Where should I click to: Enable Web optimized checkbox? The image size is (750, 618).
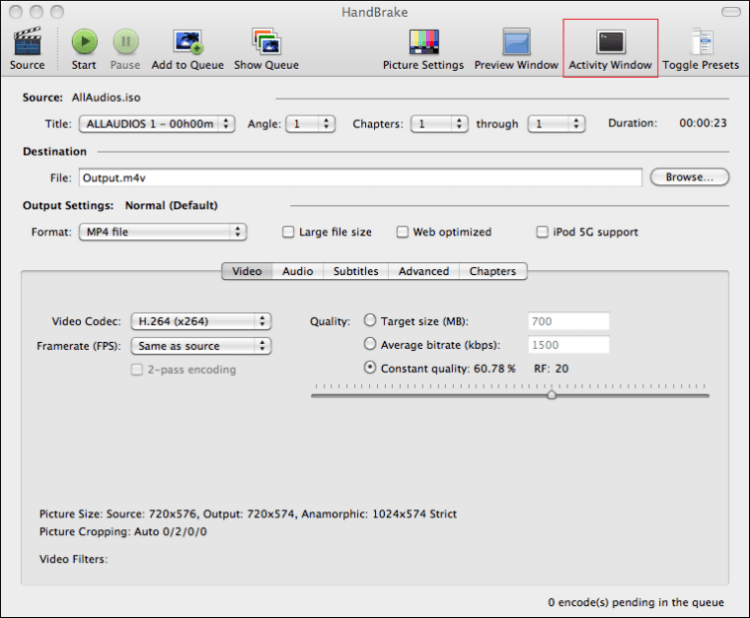click(402, 232)
